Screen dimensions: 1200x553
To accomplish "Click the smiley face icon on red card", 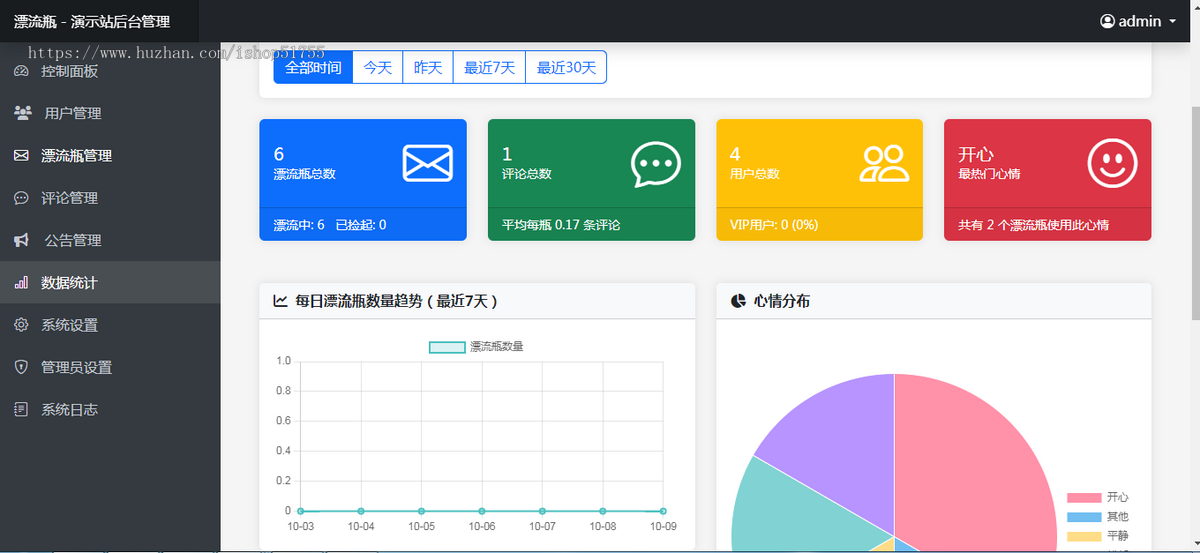I will pos(1113,163).
